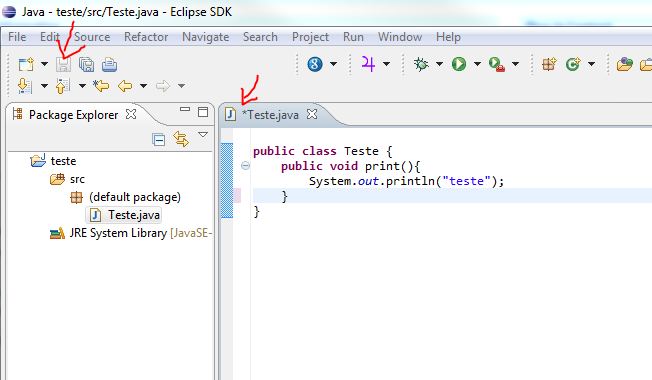Open the Source menu
This screenshot has height=380, width=652.
[x=92, y=37]
